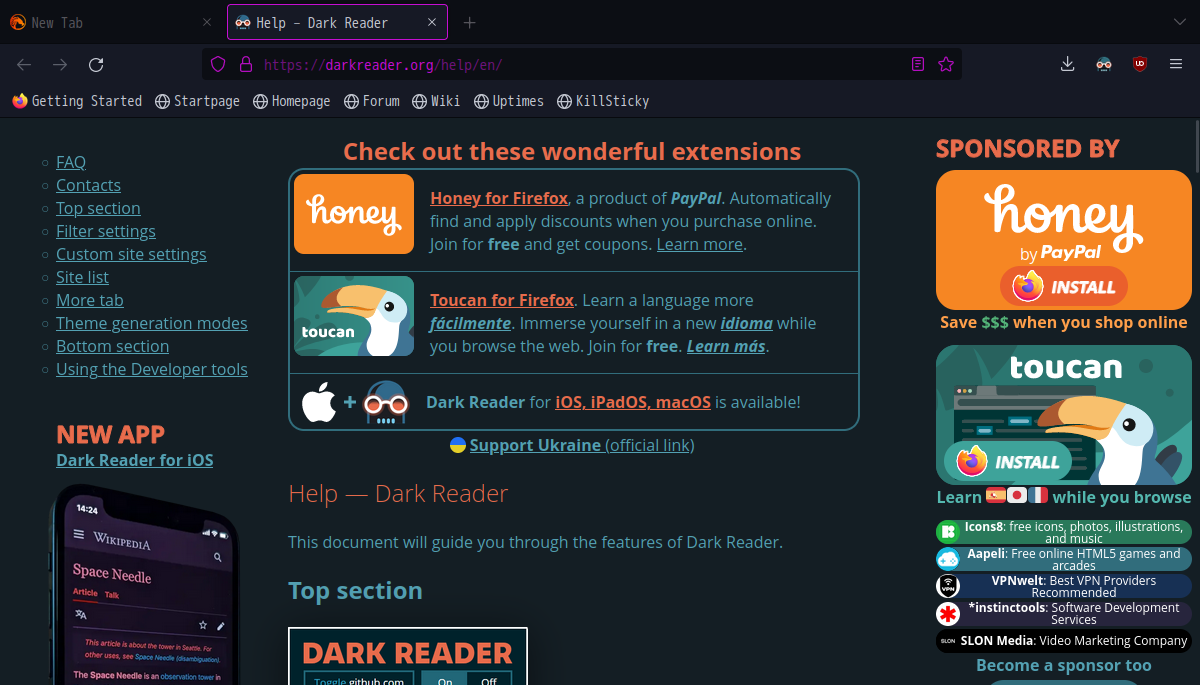Image resolution: width=1200 pixels, height=685 pixels.
Task: Bookmark this page with the star icon
Action: [x=946, y=64]
